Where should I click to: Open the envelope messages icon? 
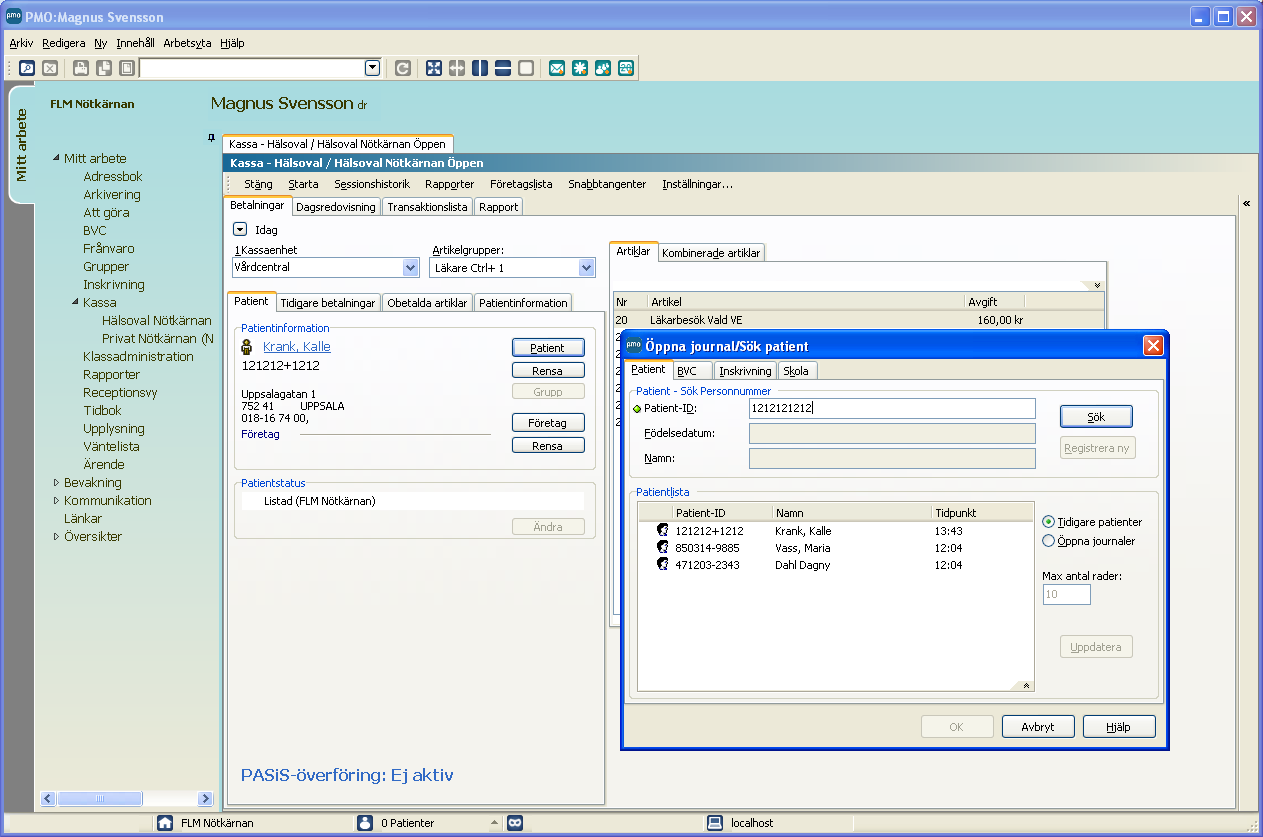coord(557,68)
